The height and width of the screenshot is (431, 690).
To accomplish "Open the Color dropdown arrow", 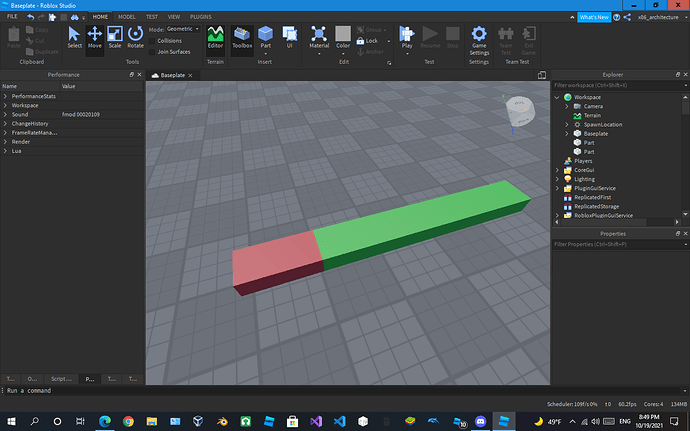I will (343, 54).
